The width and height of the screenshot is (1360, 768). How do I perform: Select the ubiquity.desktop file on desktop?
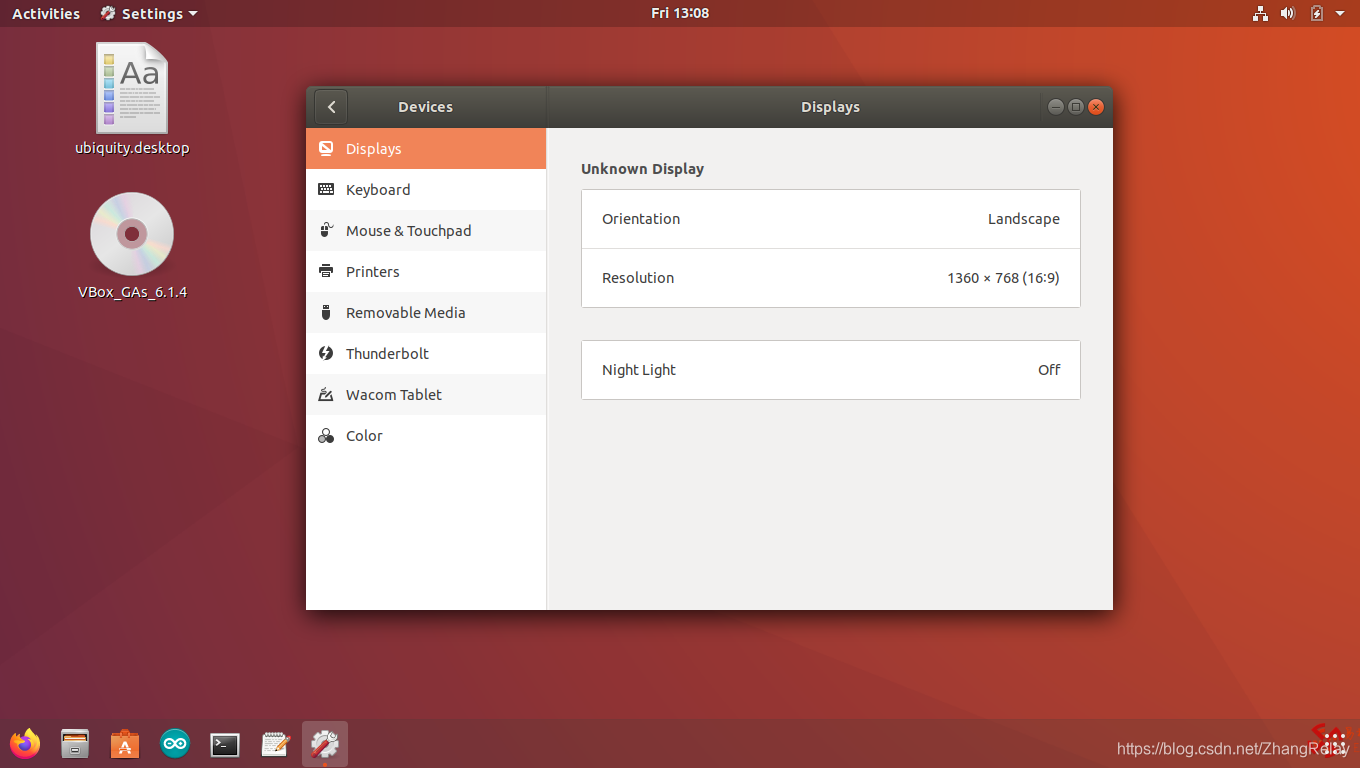[x=132, y=99]
